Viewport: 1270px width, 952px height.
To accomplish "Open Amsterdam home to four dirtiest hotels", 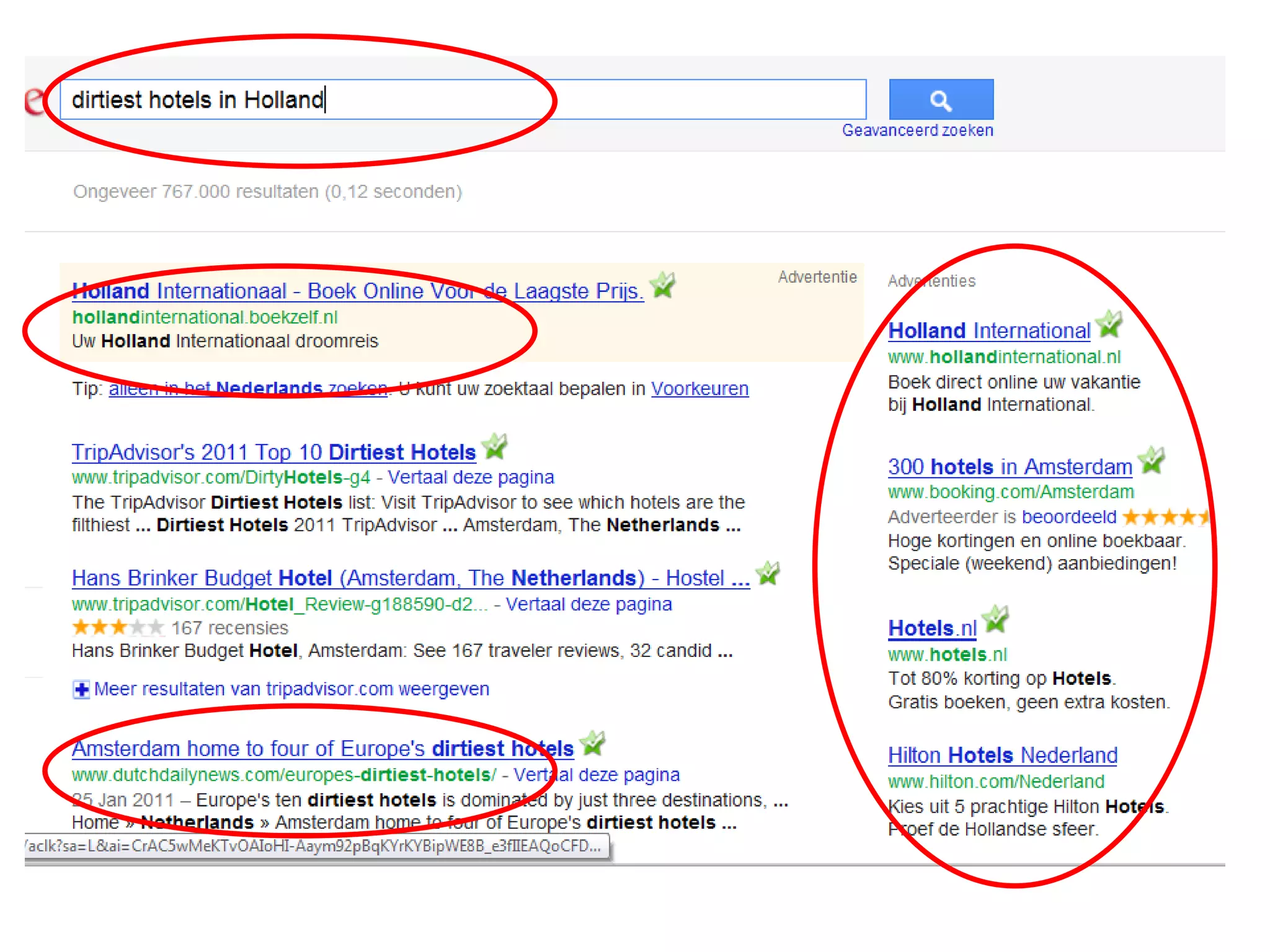I will point(322,749).
